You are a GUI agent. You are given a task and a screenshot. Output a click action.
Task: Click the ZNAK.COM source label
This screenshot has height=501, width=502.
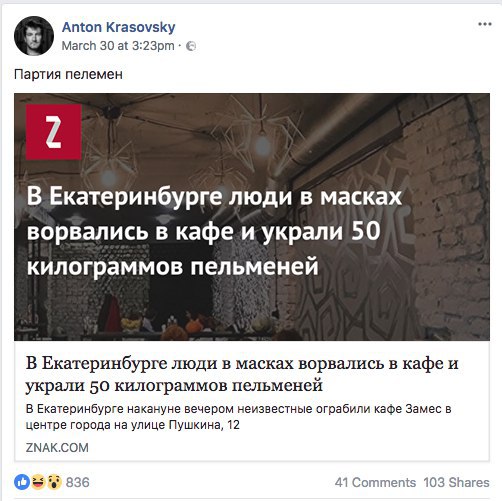click(x=57, y=447)
